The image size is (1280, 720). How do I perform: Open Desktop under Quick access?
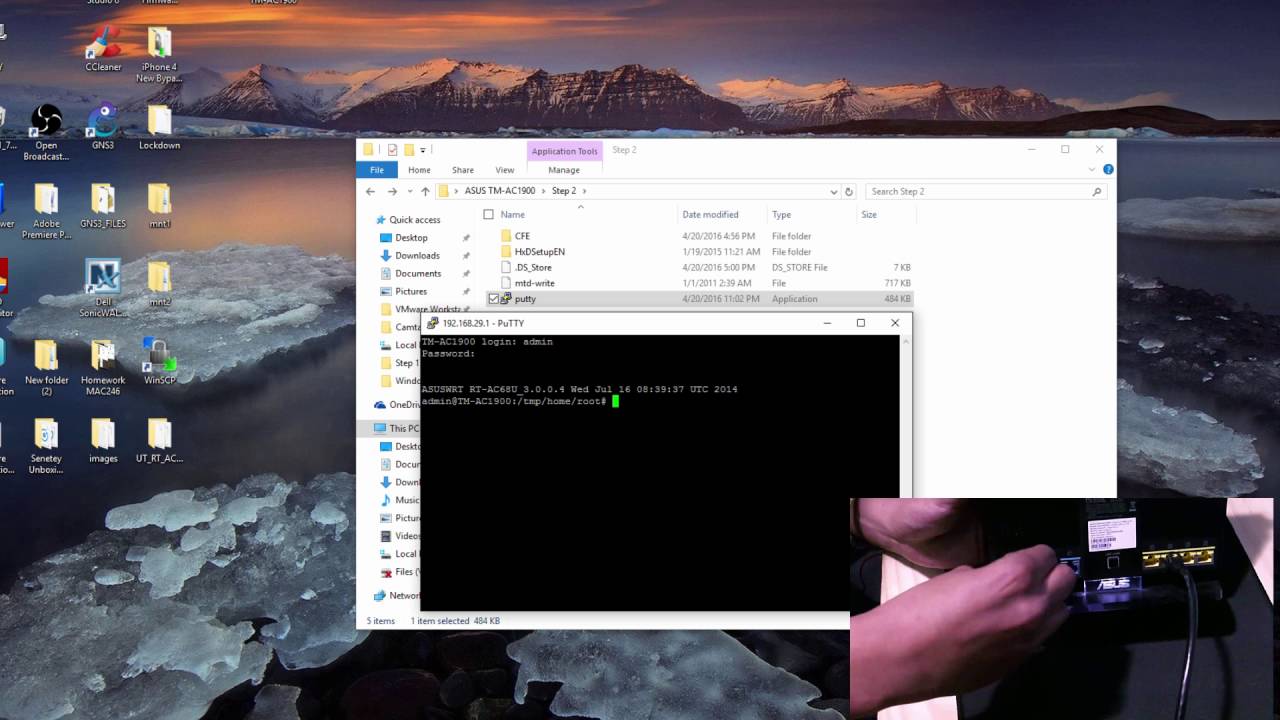(x=411, y=238)
